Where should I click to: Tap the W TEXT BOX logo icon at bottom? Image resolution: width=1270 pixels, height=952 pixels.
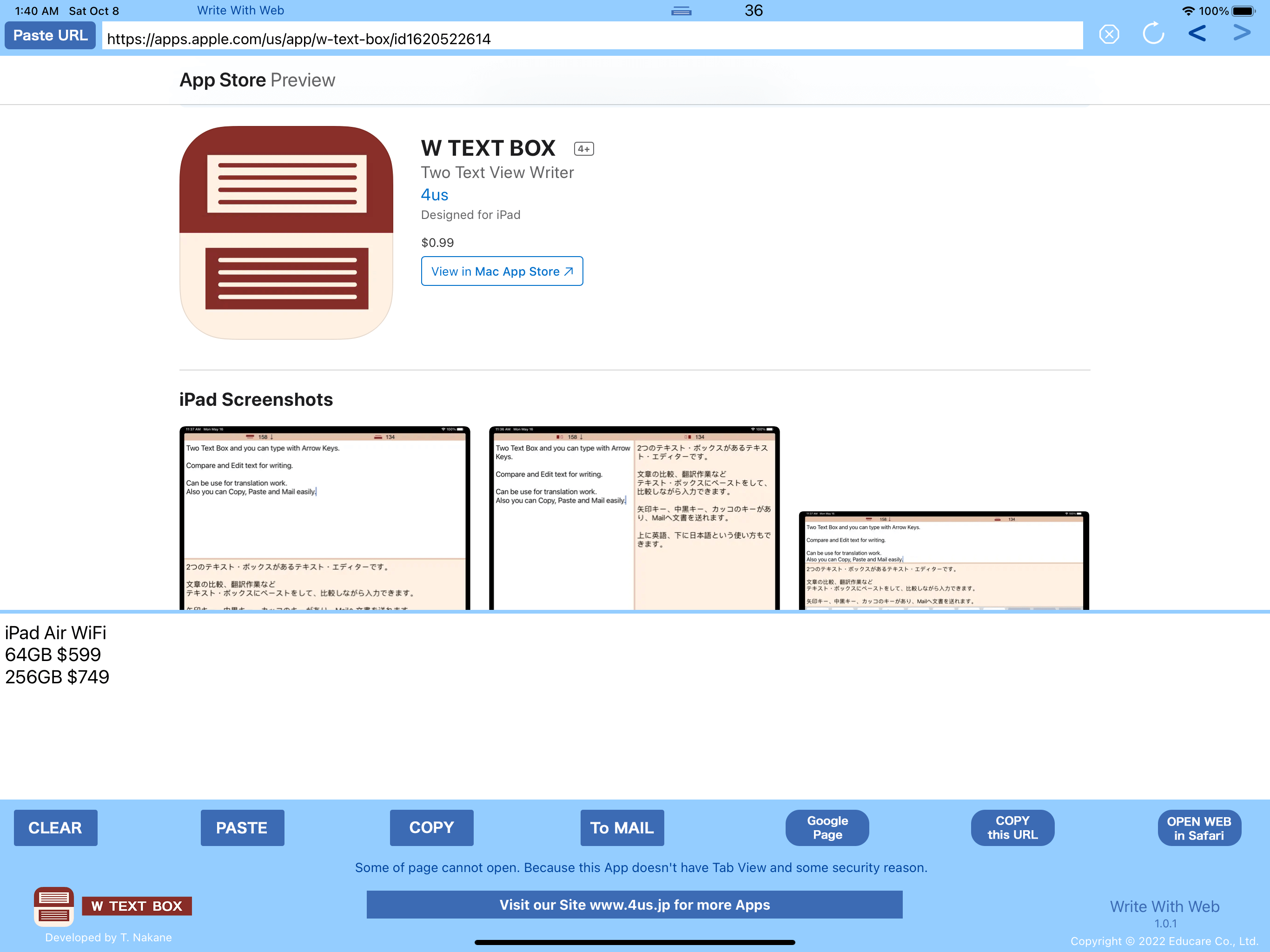click(x=53, y=906)
